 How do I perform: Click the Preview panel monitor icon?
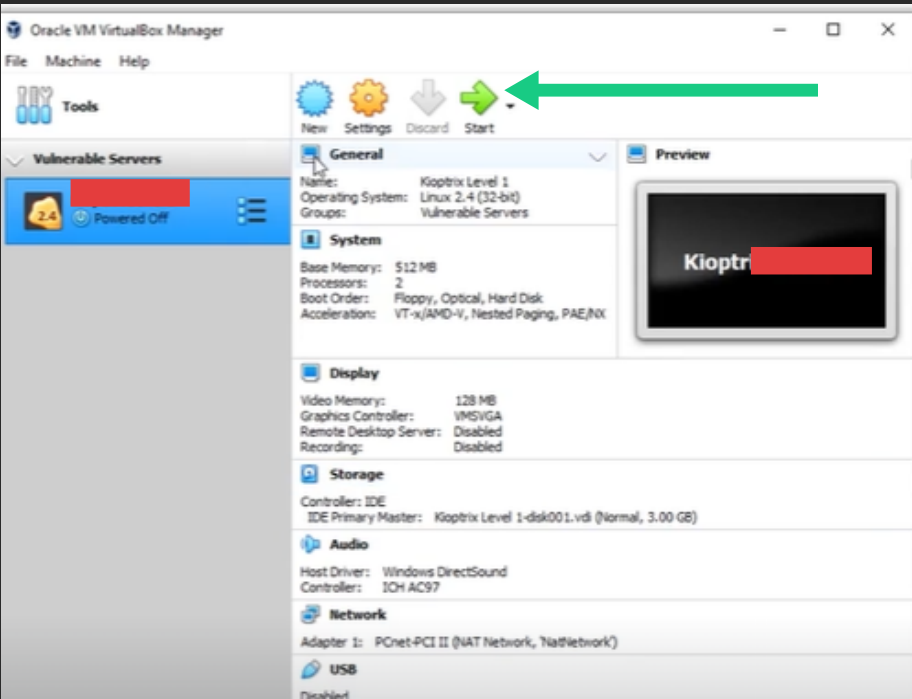[x=637, y=154]
